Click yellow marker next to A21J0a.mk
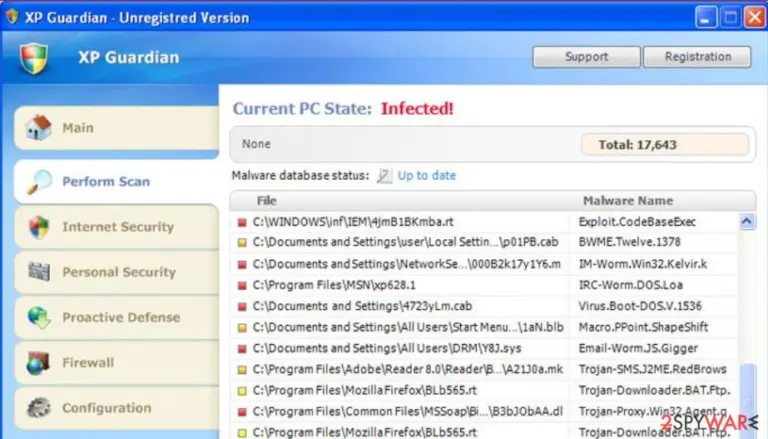The image size is (768, 439). [242, 370]
